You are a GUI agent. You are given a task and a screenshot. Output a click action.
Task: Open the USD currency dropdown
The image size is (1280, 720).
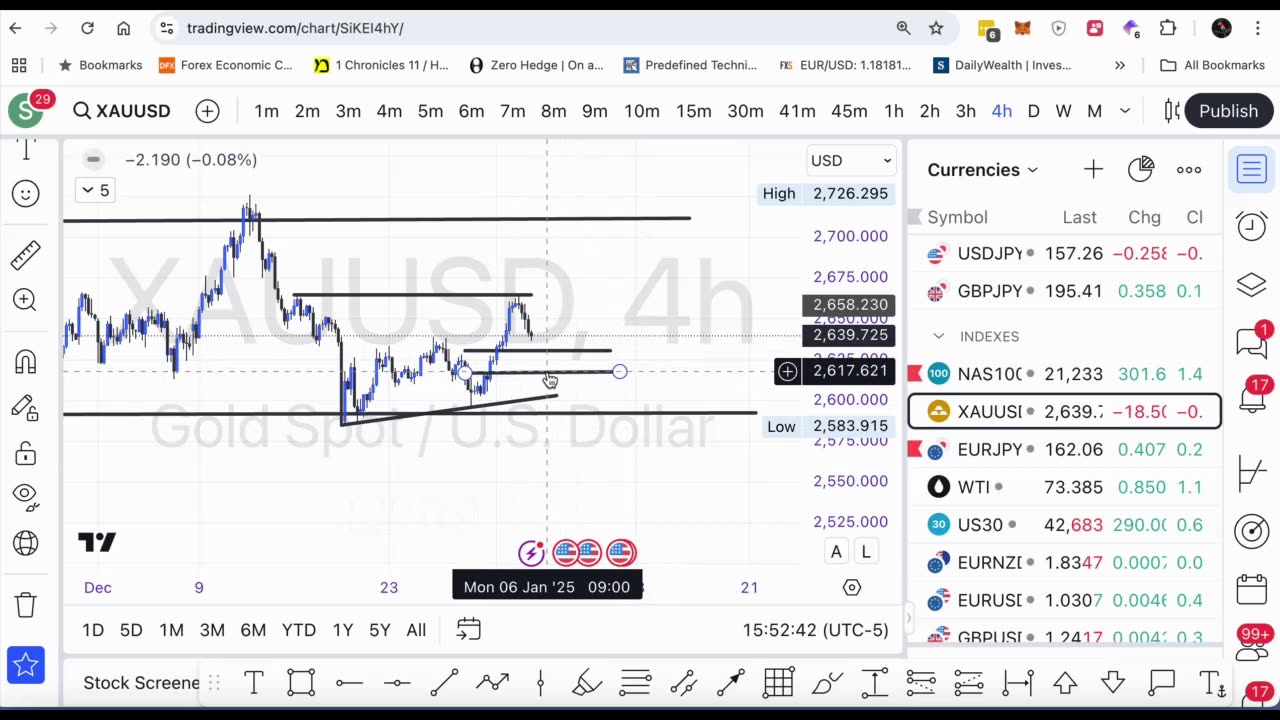[850, 160]
